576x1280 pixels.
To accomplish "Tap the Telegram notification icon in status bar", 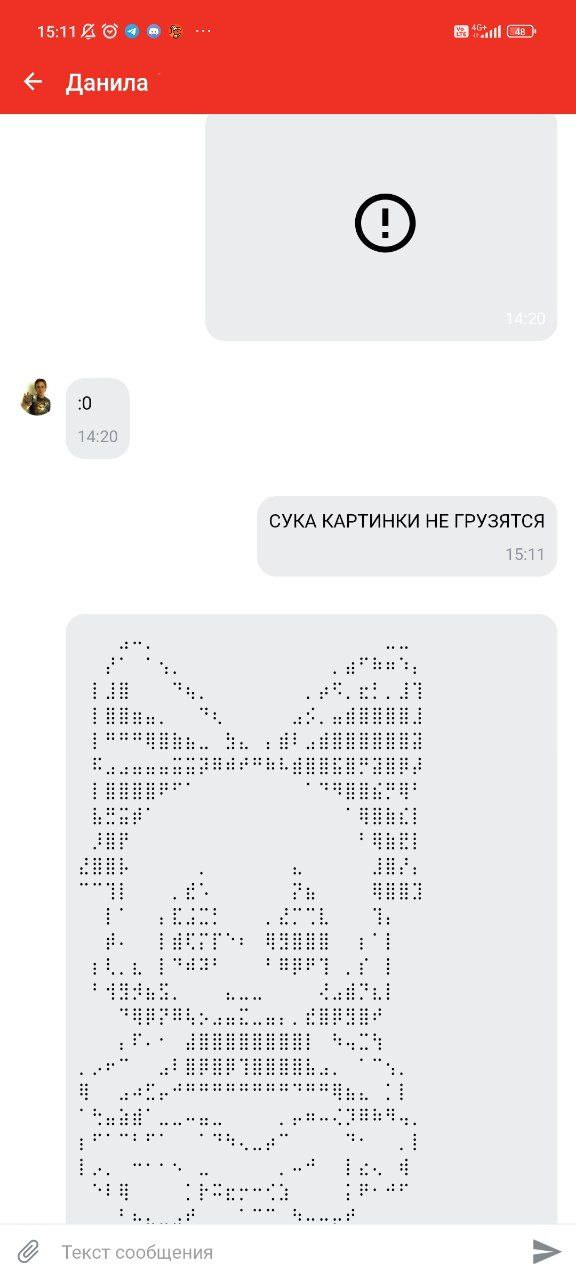I will point(132,31).
